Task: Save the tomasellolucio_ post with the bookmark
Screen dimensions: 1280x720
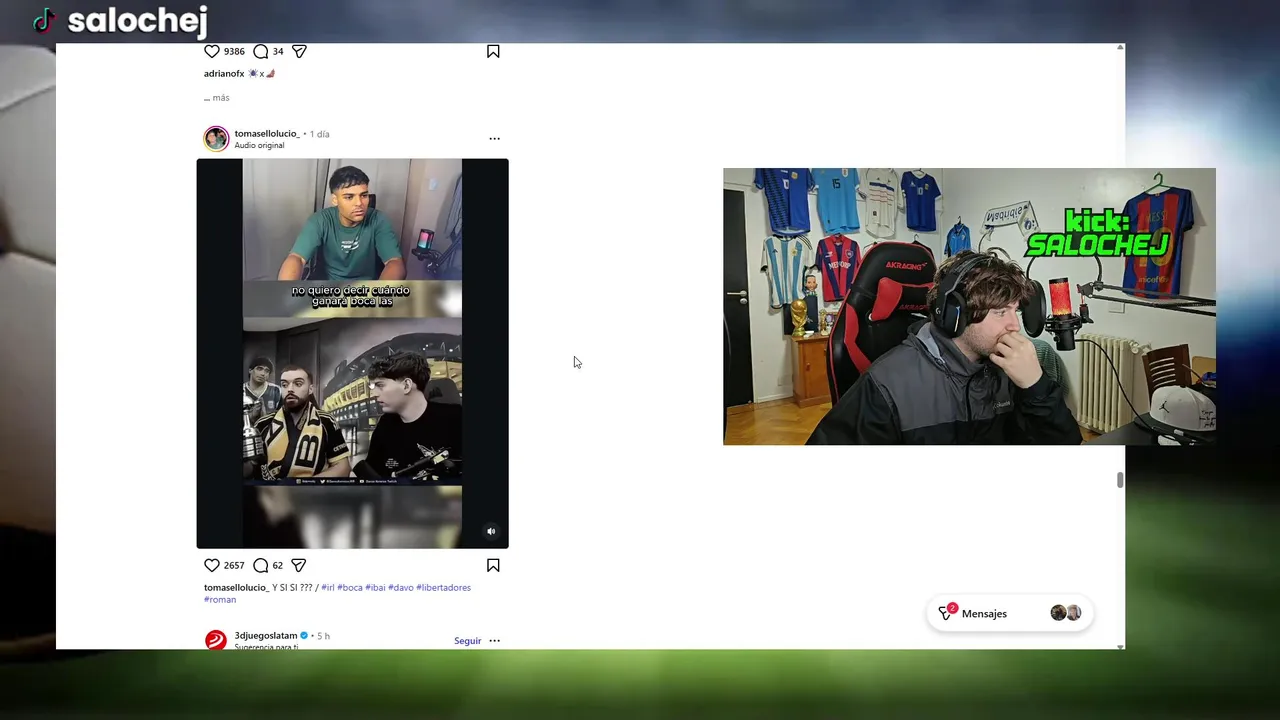Action: pos(493,565)
